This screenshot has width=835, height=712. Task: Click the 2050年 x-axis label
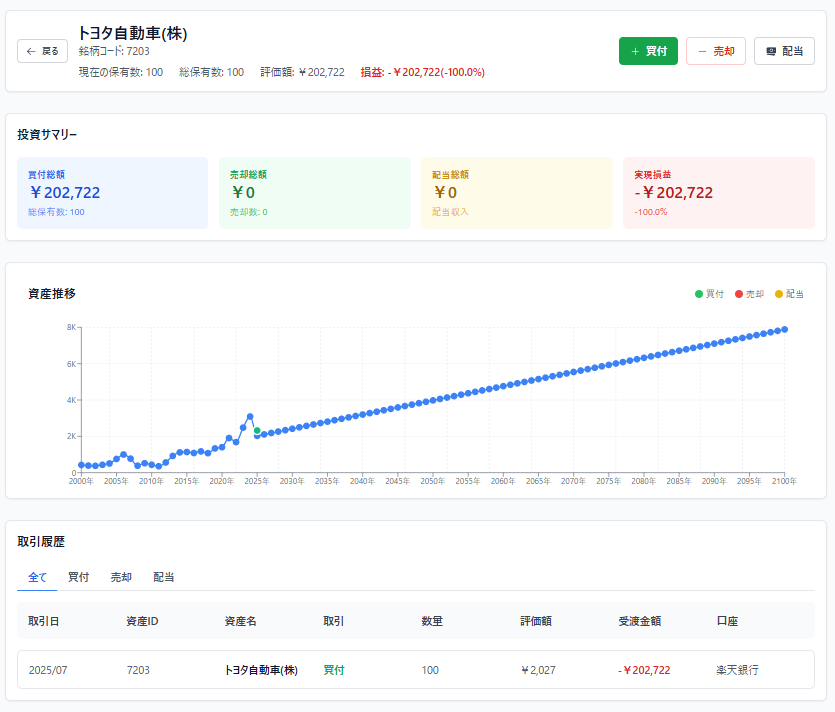pos(432,481)
